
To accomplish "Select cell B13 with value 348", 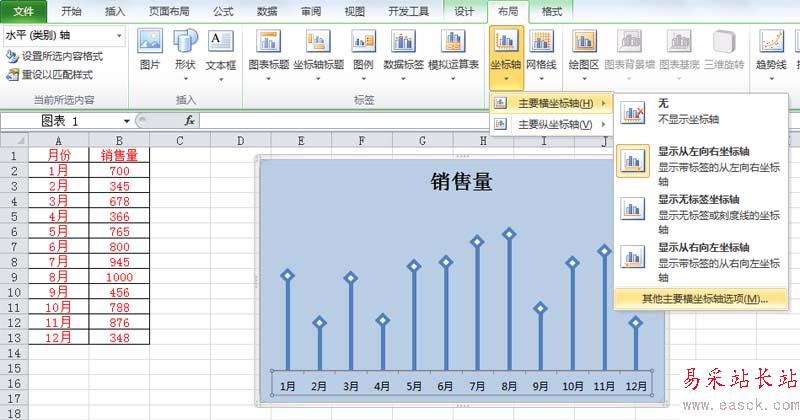I will [x=119, y=337].
